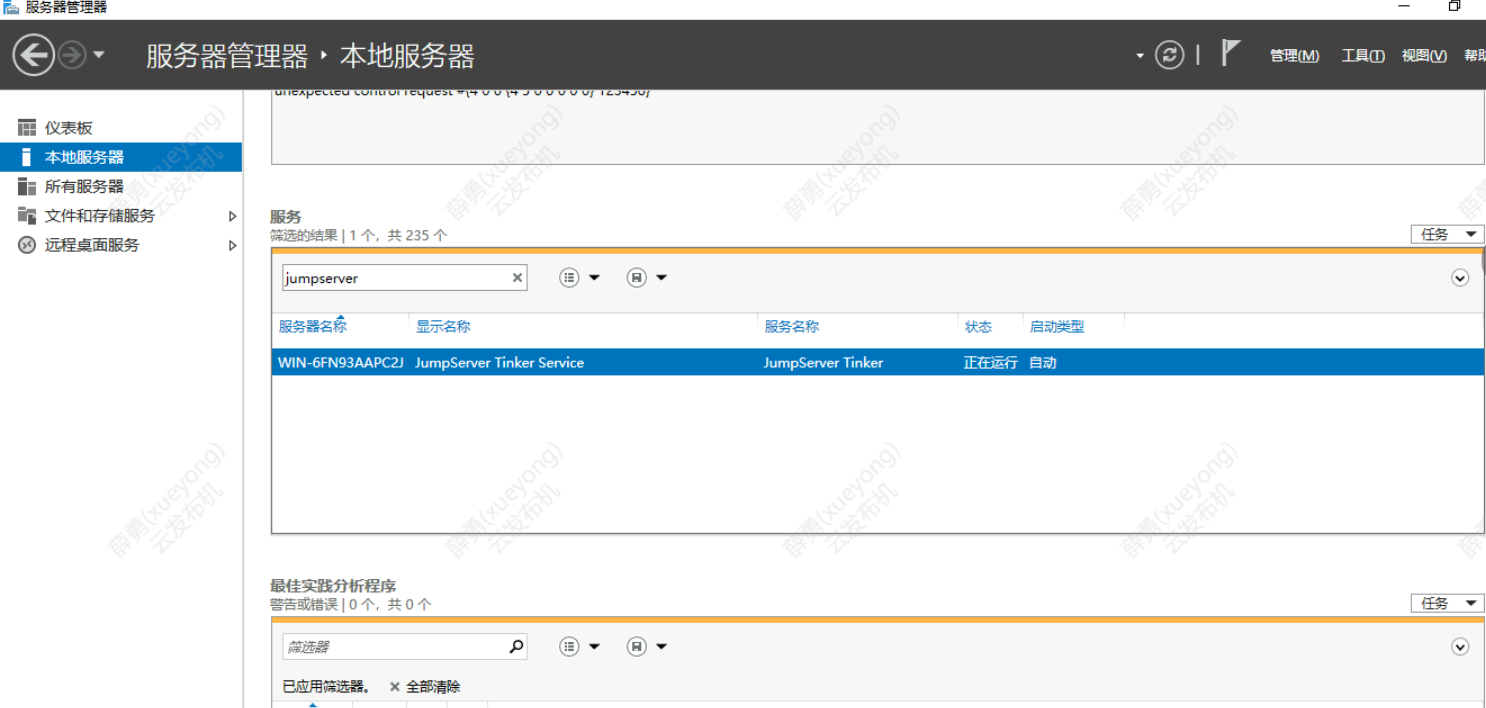This screenshot has height=708, width=1486.
Task: Sort by 启动类型 column header
Action: pyautogui.click(x=1057, y=326)
